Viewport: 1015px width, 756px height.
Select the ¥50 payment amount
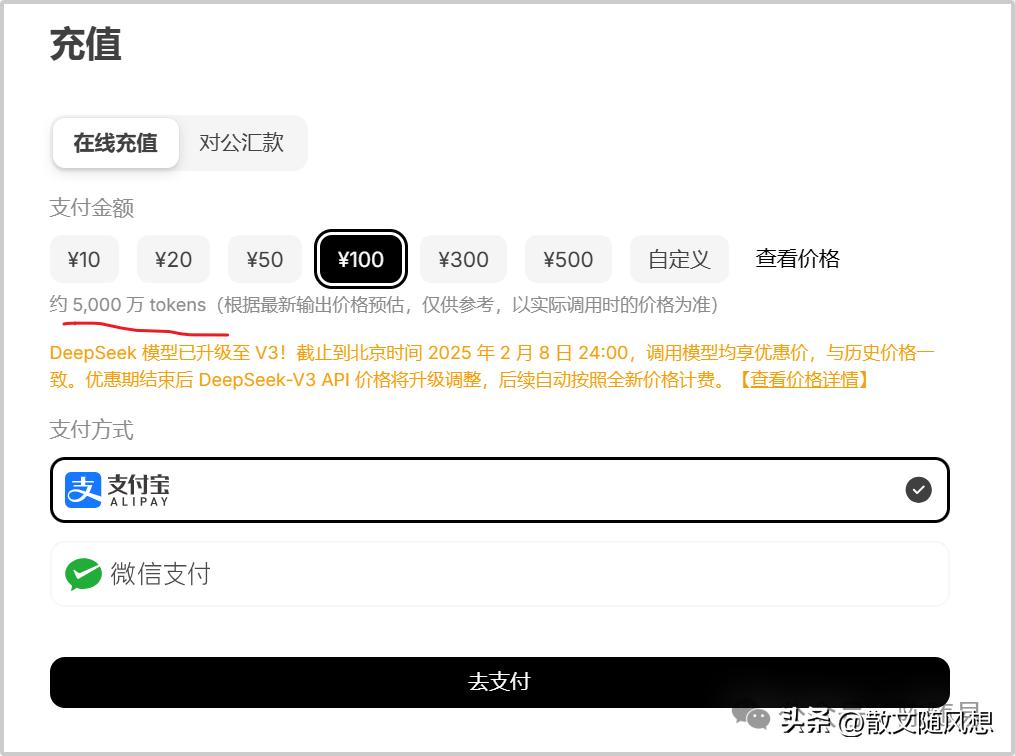click(x=265, y=260)
